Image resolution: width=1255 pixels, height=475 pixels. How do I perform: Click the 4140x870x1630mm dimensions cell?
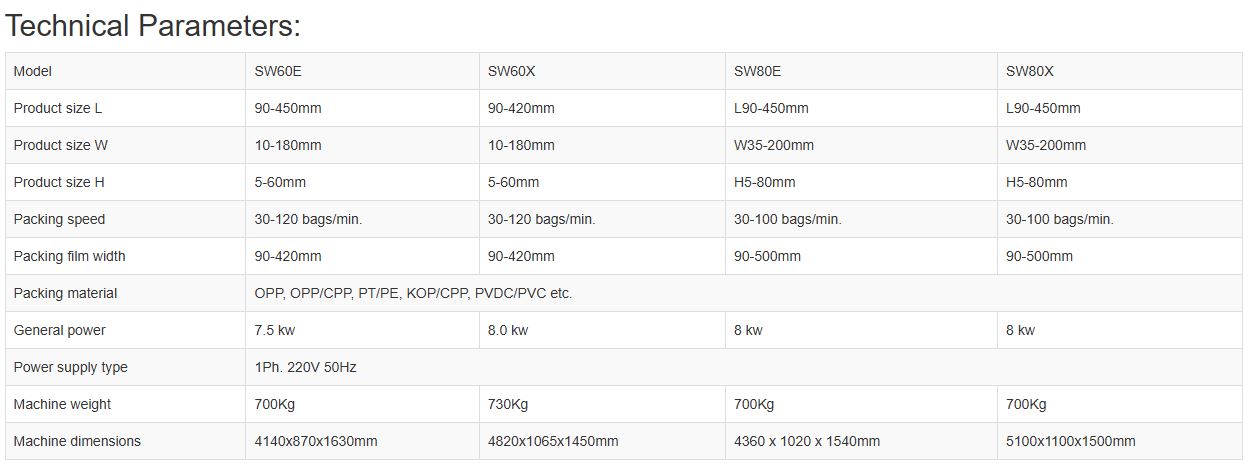pyautogui.click(x=362, y=441)
